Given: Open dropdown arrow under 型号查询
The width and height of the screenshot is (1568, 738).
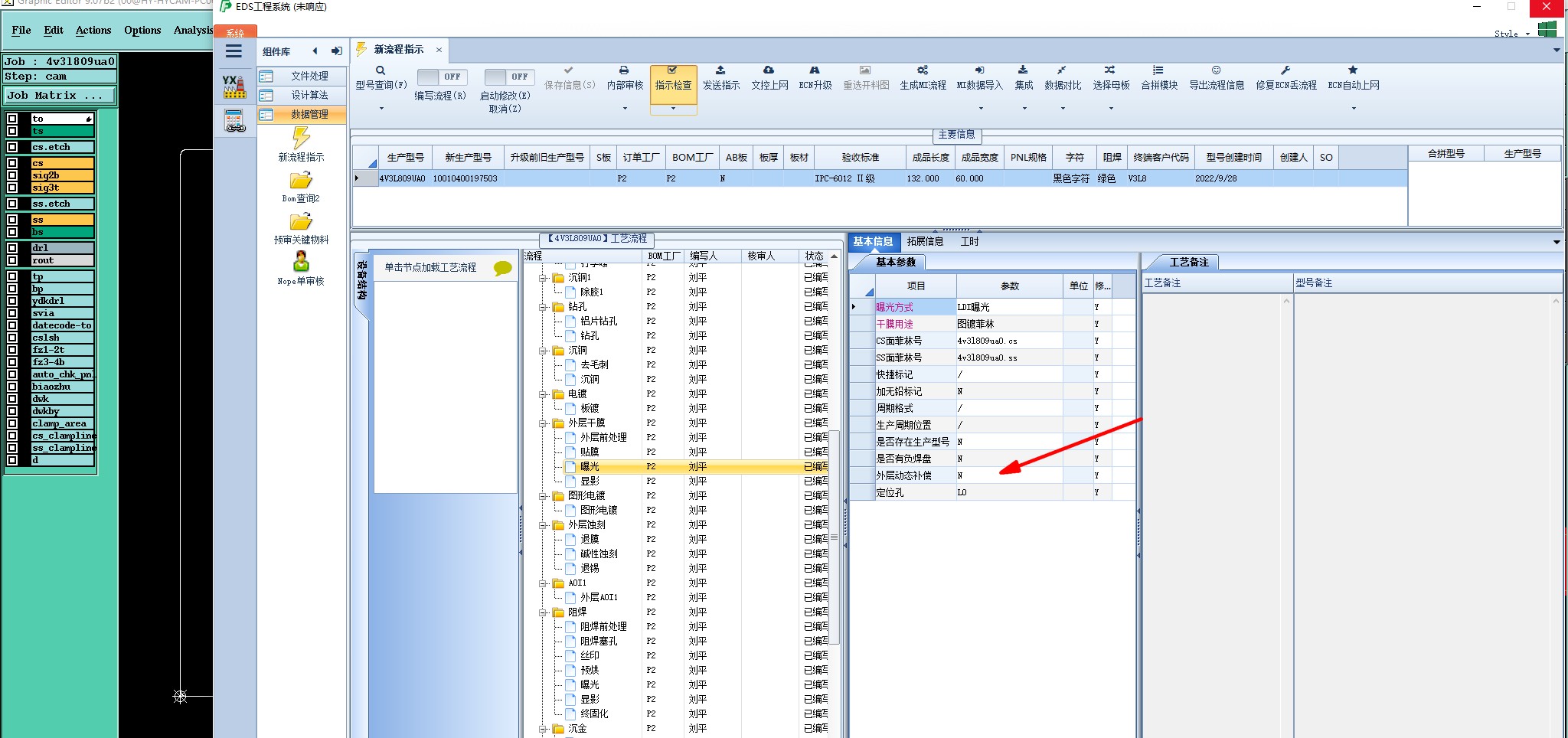Looking at the screenshot, I should pos(381,108).
